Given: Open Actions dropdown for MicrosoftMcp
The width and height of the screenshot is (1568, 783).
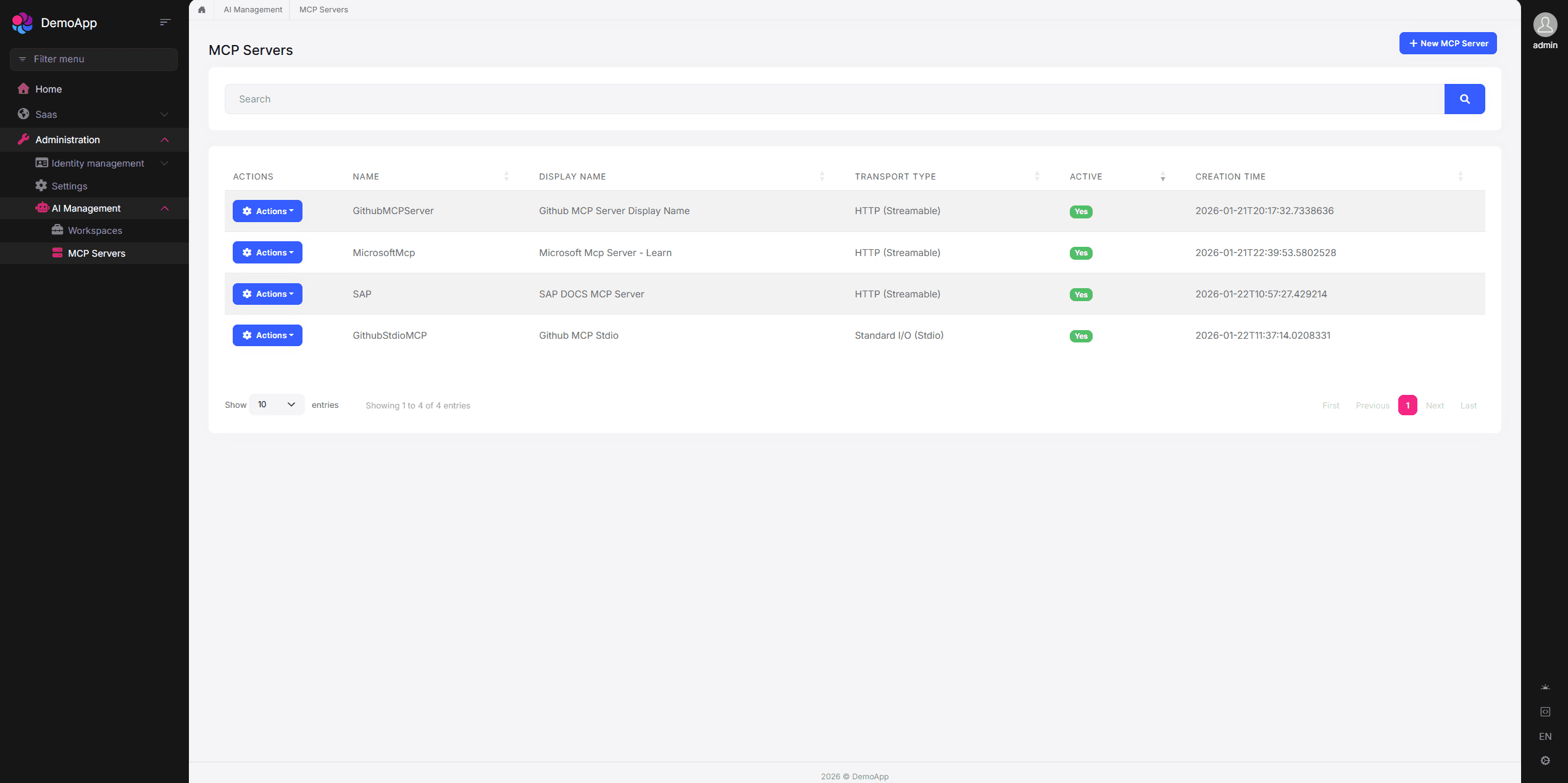Looking at the screenshot, I should pos(267,252).
